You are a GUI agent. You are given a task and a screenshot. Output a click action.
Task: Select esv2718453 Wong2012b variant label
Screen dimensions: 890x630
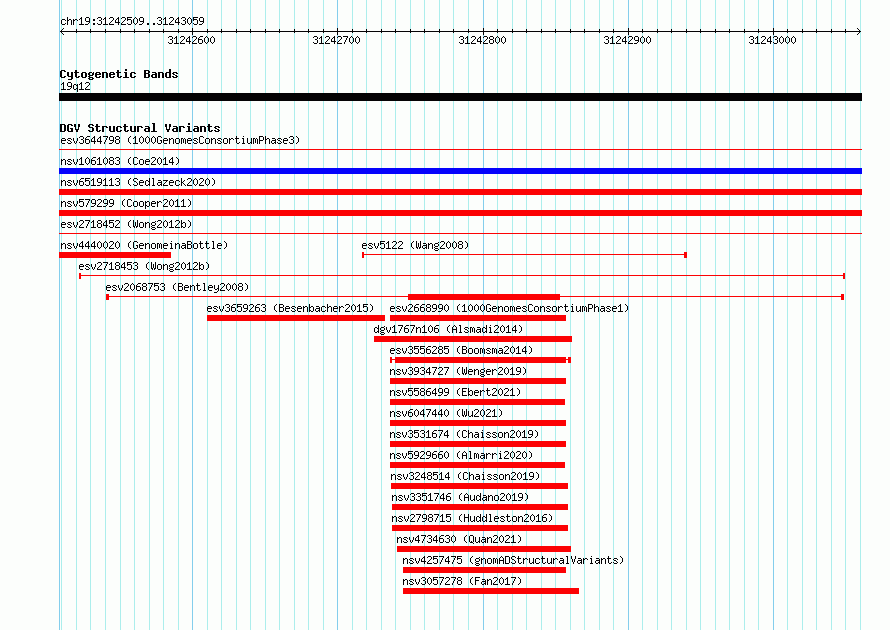tap(144, 266)
